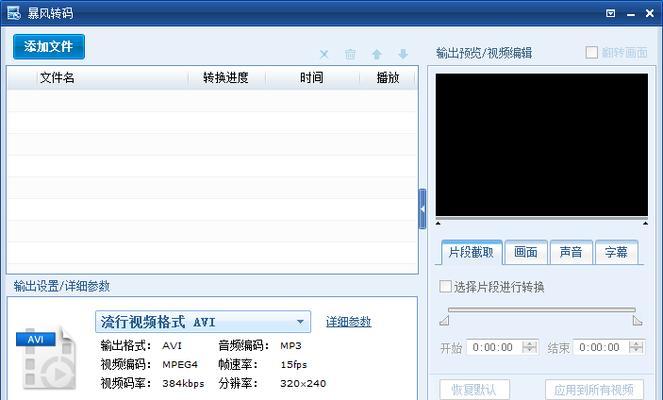
Task: Switch to the 字幕 tab
Action: [616, 252]
